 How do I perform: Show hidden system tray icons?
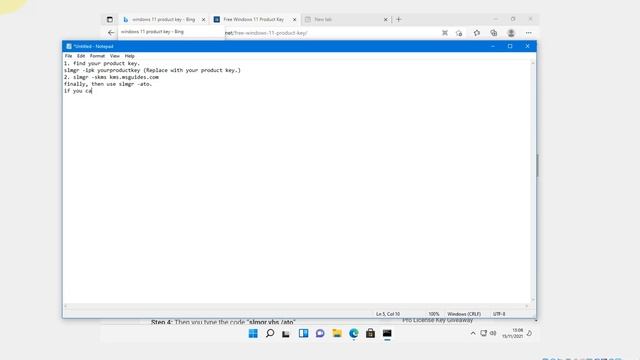coord(473,333)
